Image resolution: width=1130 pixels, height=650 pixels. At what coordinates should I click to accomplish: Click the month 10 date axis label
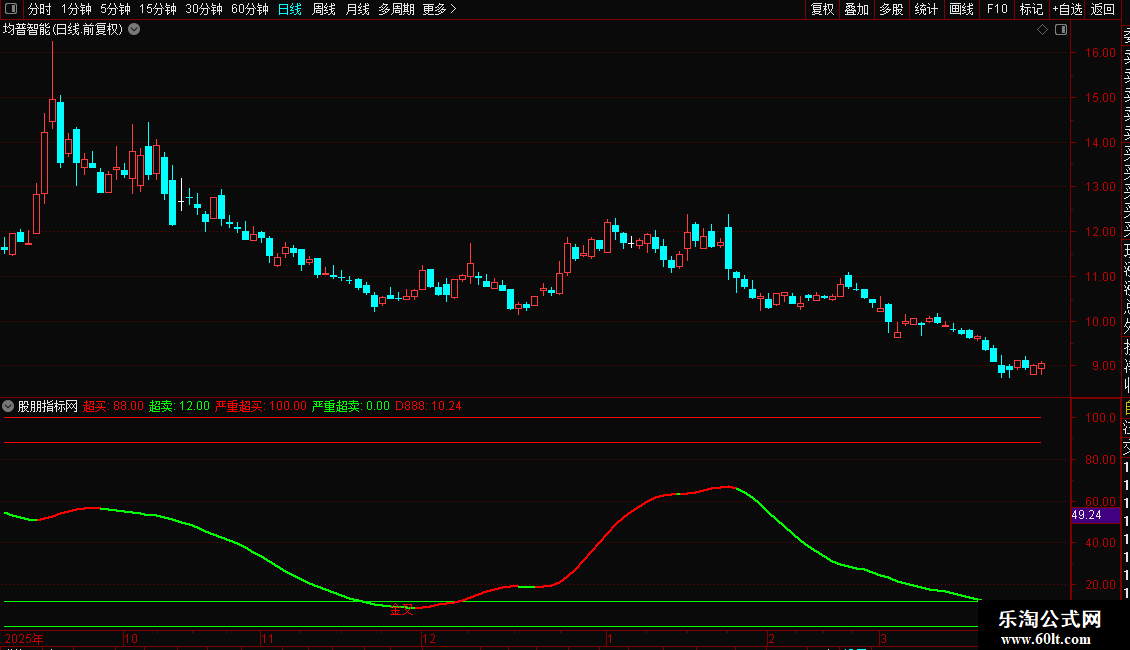point(130,638)
